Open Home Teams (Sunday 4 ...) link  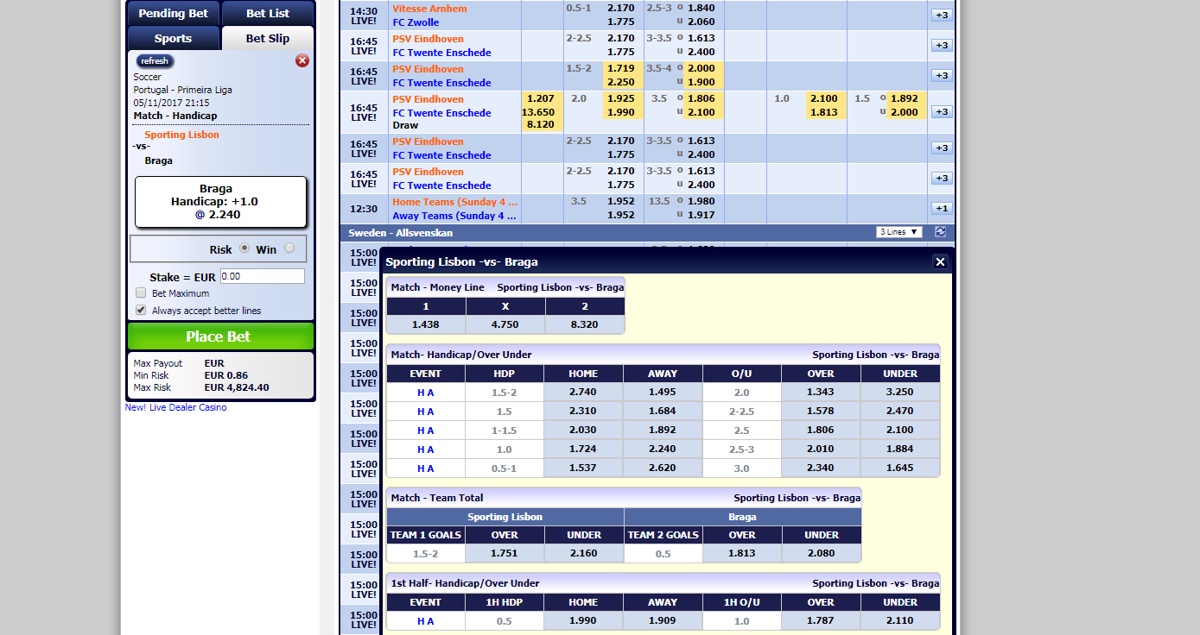[455, 201]
